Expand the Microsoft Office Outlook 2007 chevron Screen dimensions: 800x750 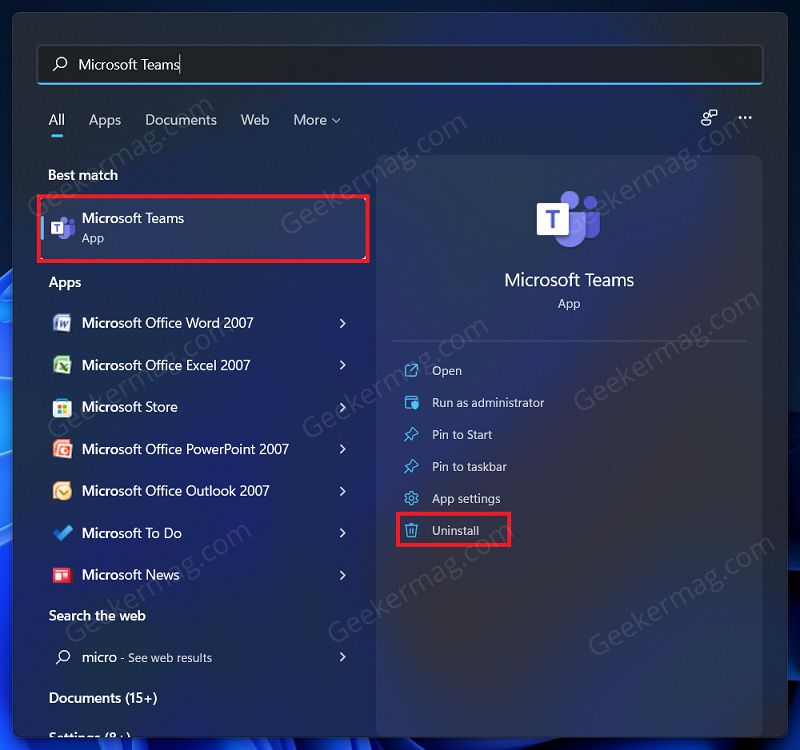point(342,491)
